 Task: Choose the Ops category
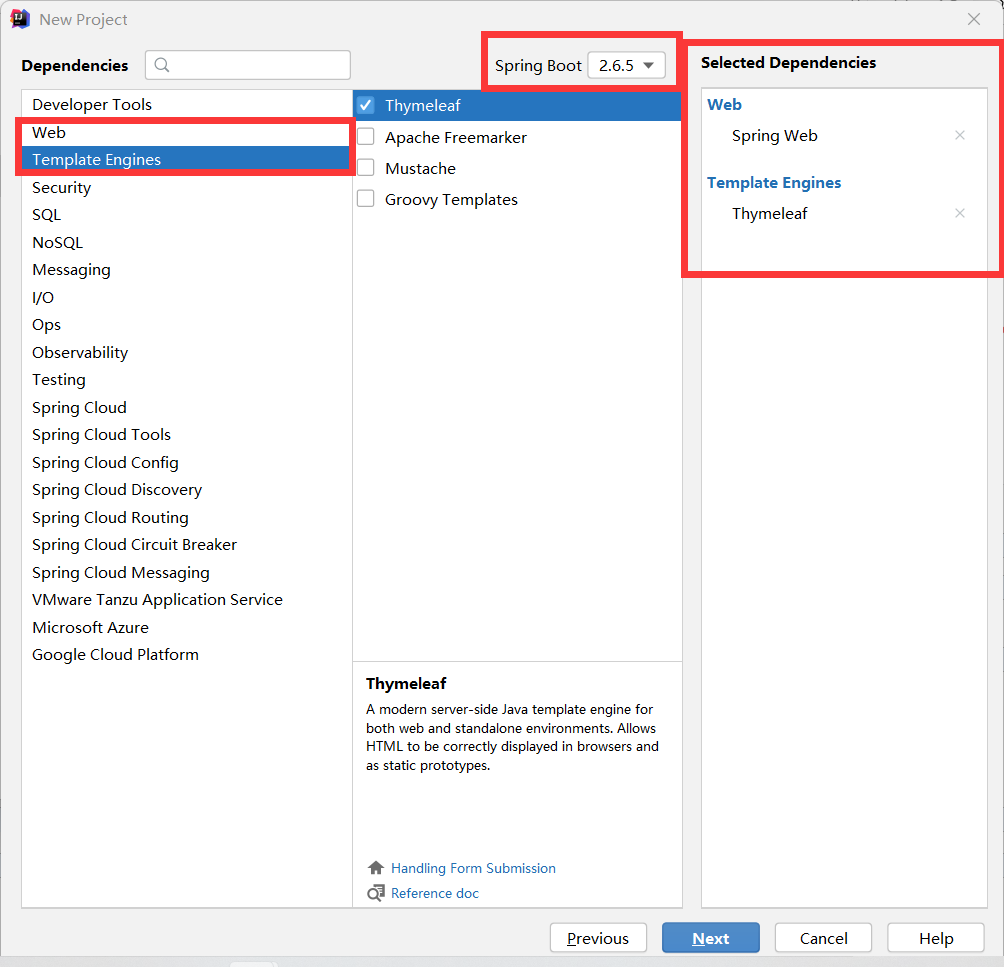coord(186,325)
